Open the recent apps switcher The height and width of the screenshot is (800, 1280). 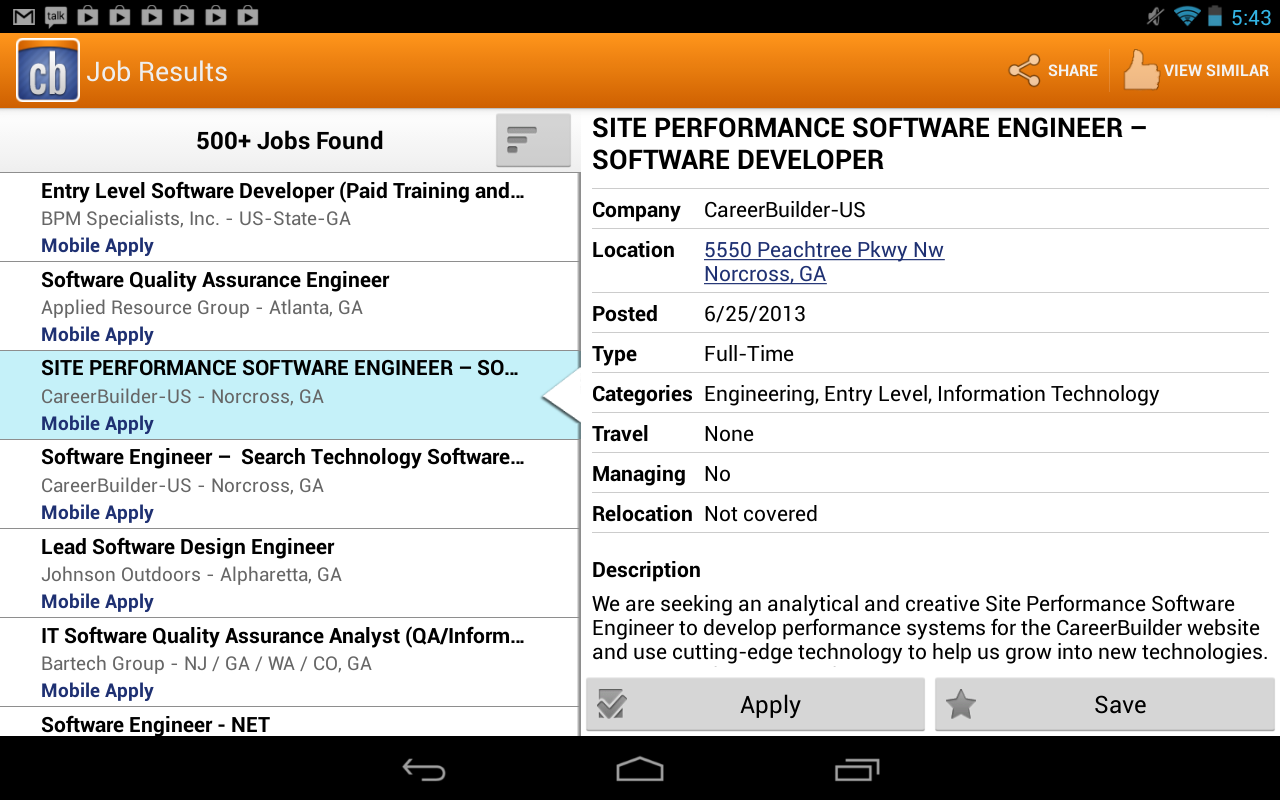[856, 769]
